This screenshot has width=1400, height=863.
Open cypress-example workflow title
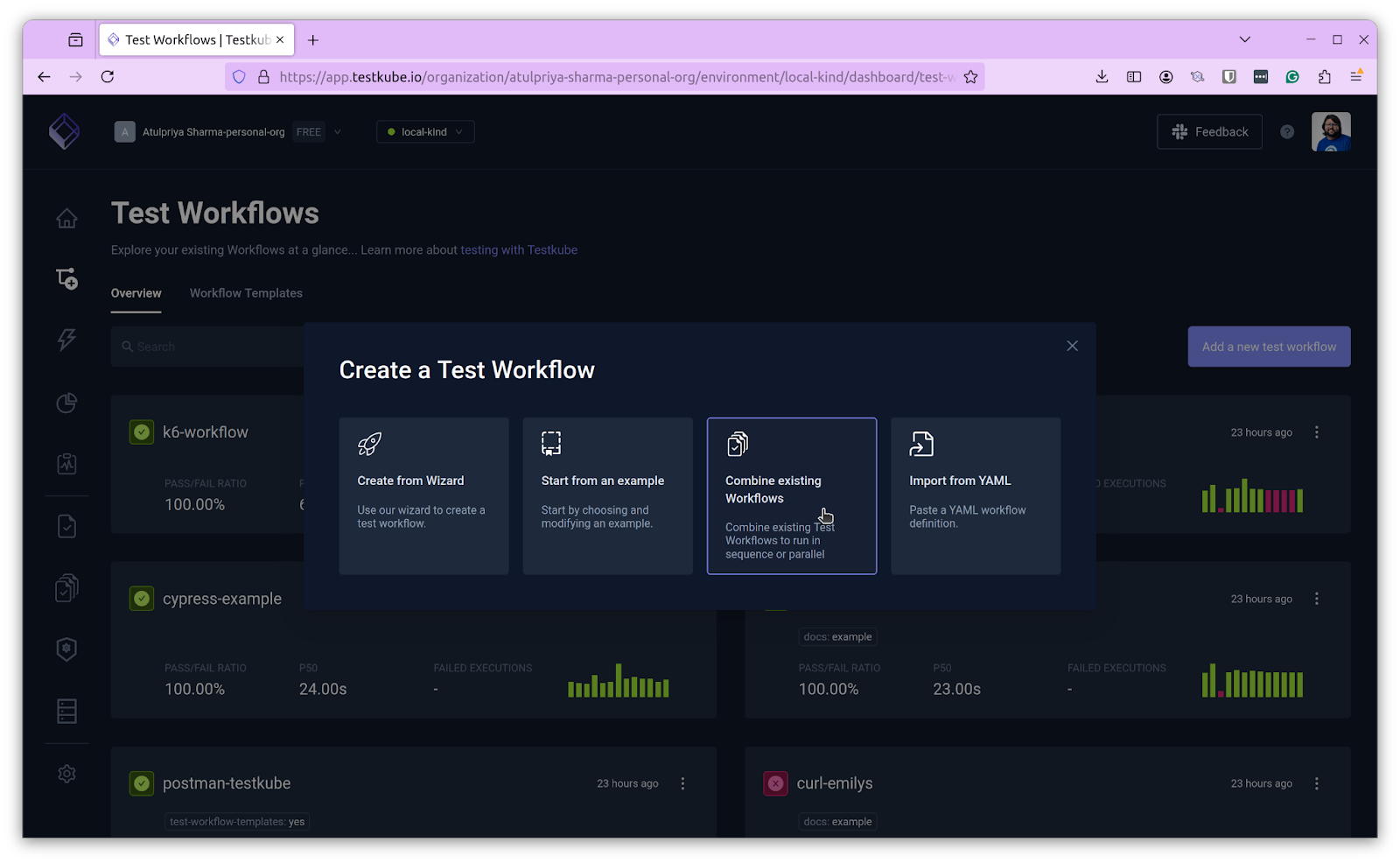click(x=222, y=599)
